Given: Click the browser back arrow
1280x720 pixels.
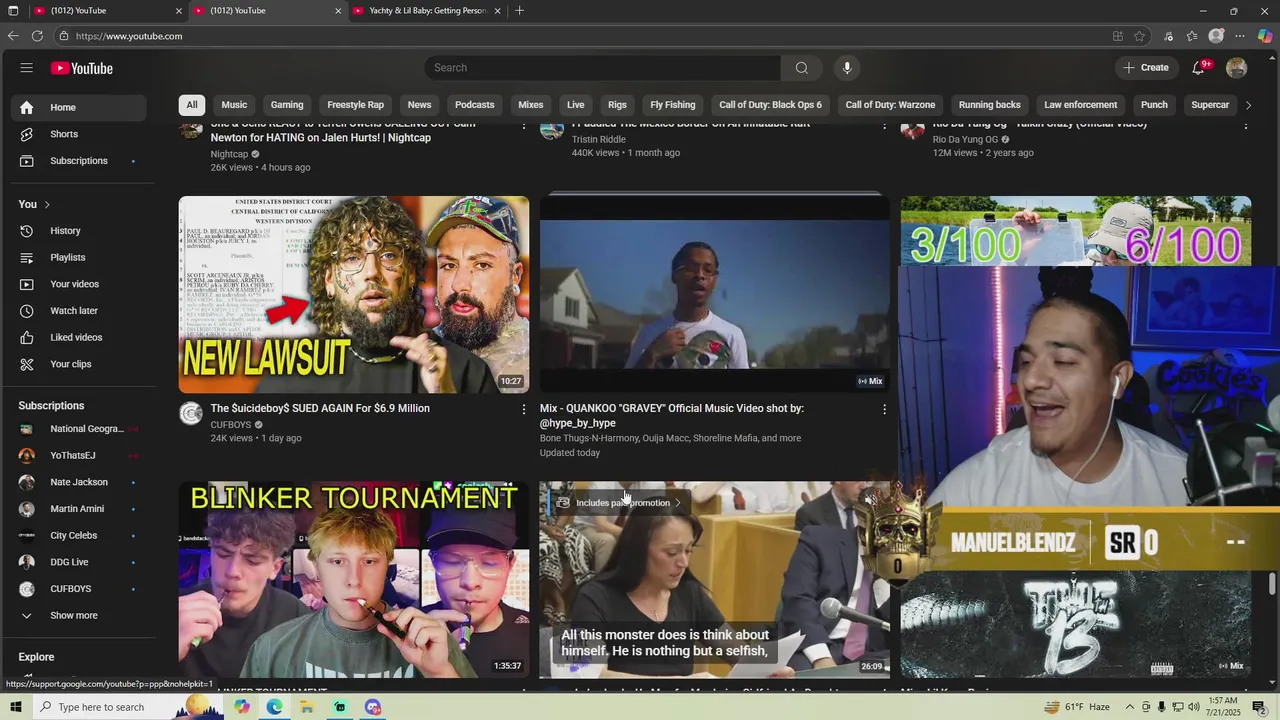Looking at the screenshot, I should [13, 36].
